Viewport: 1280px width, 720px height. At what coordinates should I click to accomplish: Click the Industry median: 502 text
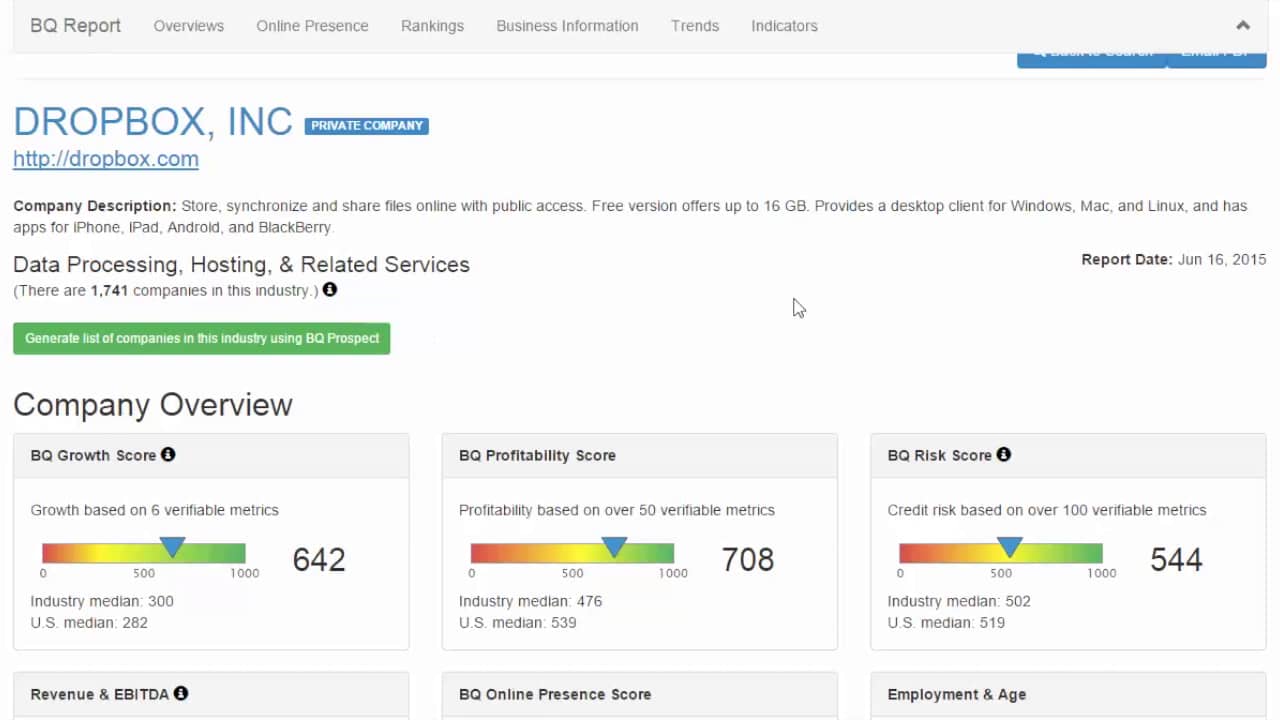pyautogui.click(x=959, y=601)
